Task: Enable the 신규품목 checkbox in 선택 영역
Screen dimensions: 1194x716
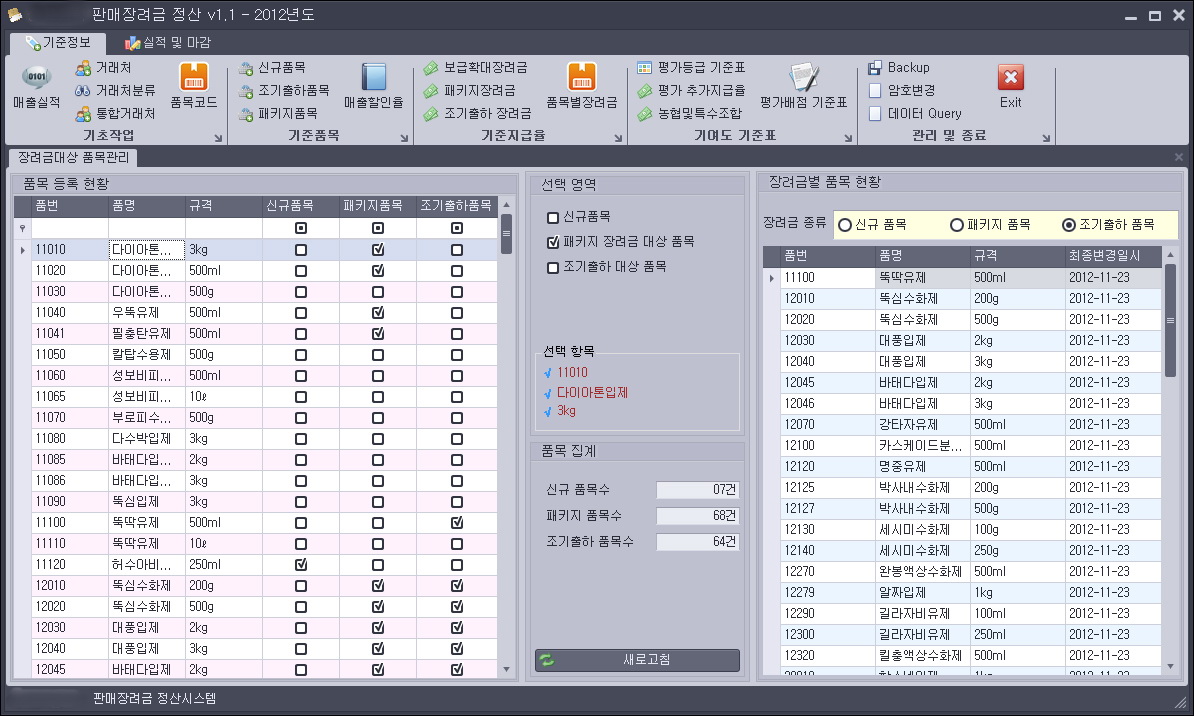Action: 553,217
